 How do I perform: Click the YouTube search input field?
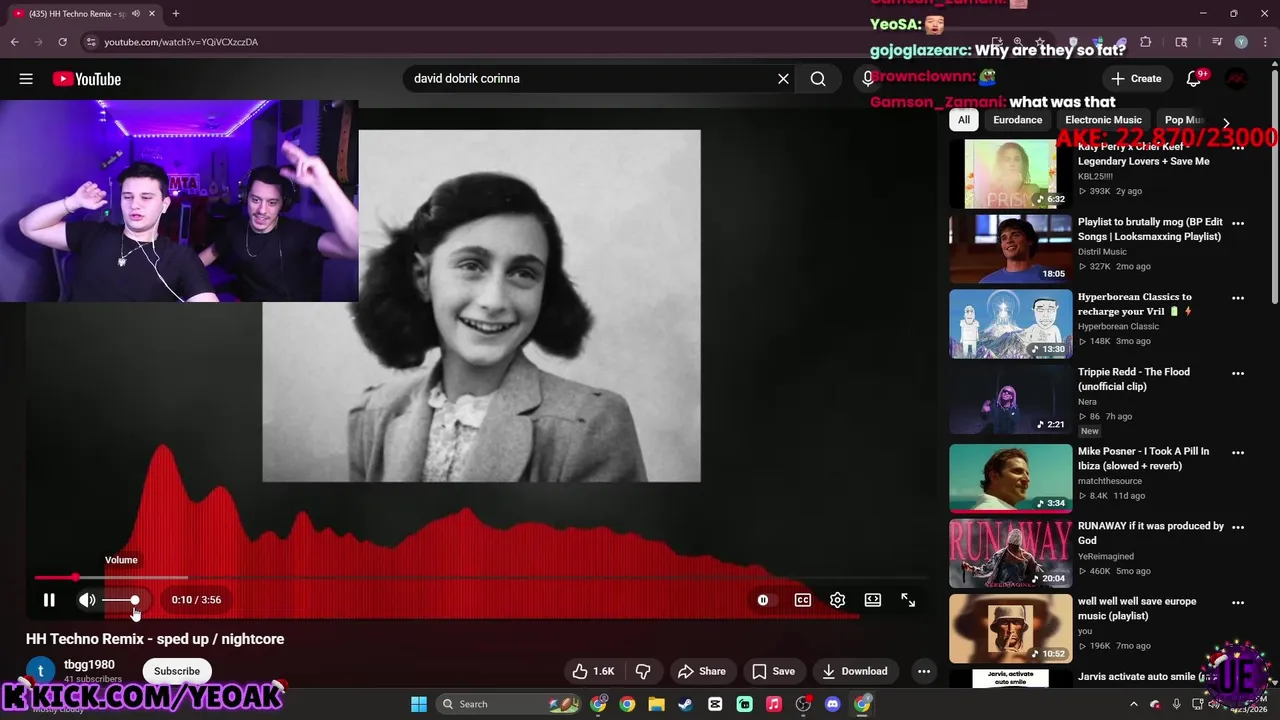click(590, 79)
